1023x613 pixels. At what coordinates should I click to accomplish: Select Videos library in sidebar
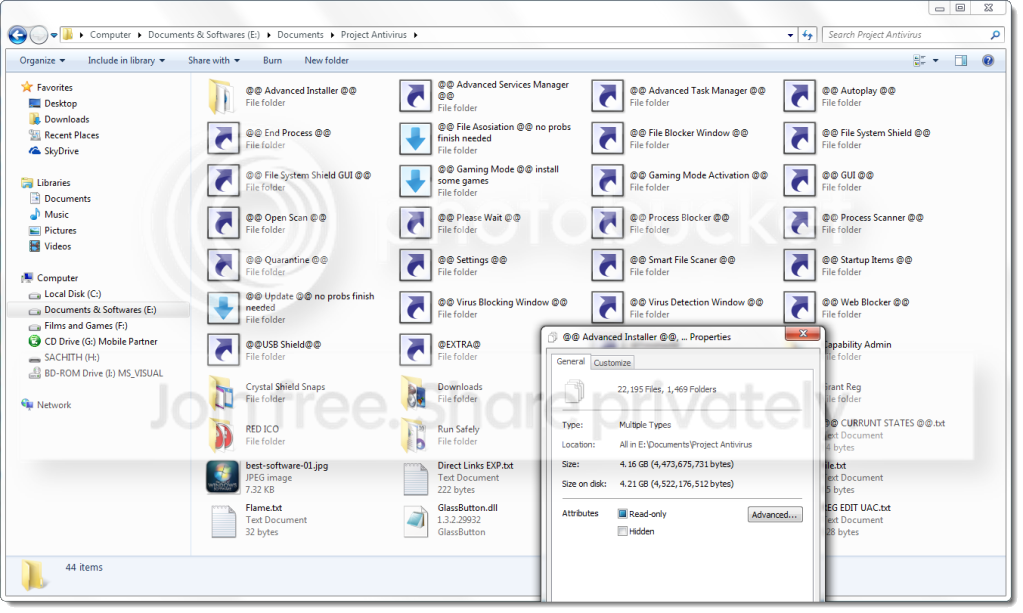(57, 246)
